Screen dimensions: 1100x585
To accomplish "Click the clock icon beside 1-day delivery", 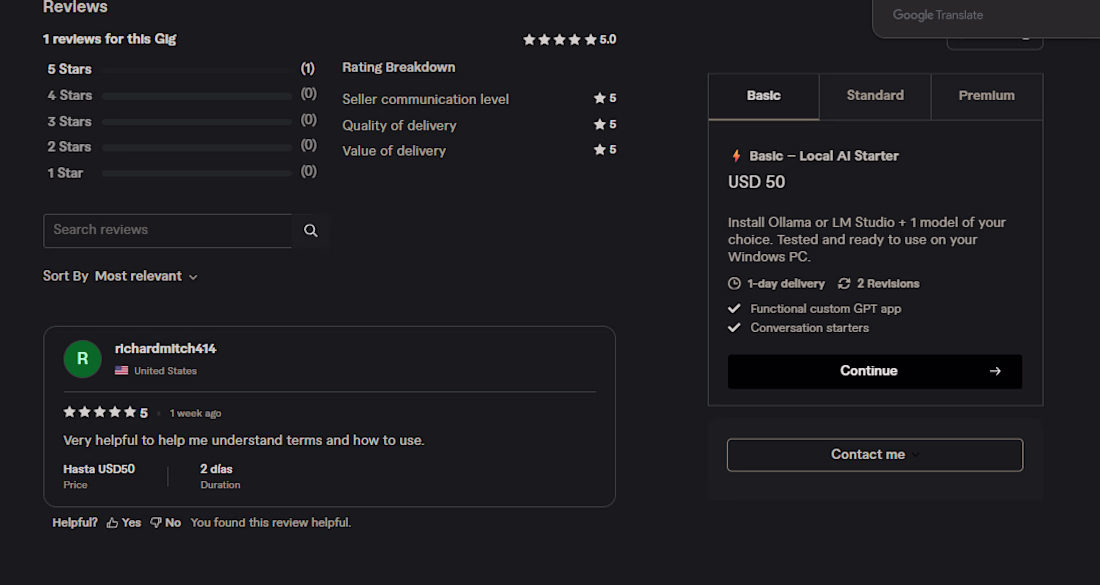I will 735,283.
